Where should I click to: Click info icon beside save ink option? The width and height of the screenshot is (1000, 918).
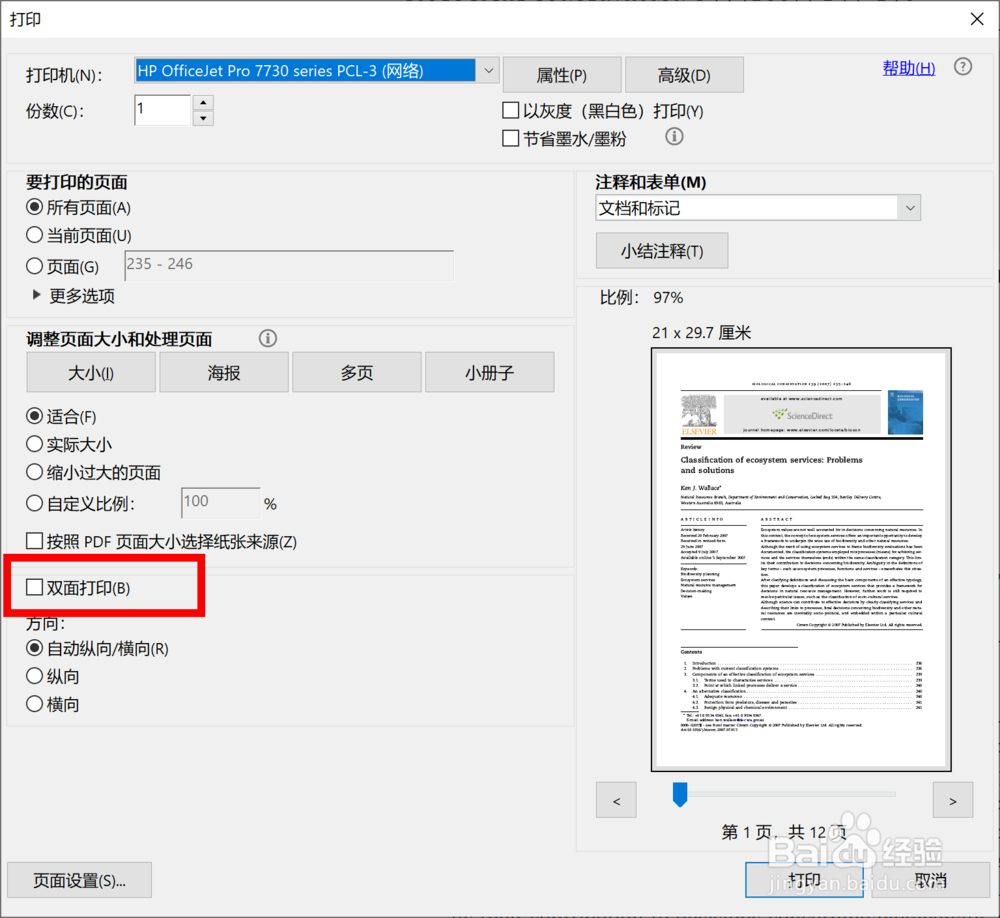point(674,137)
